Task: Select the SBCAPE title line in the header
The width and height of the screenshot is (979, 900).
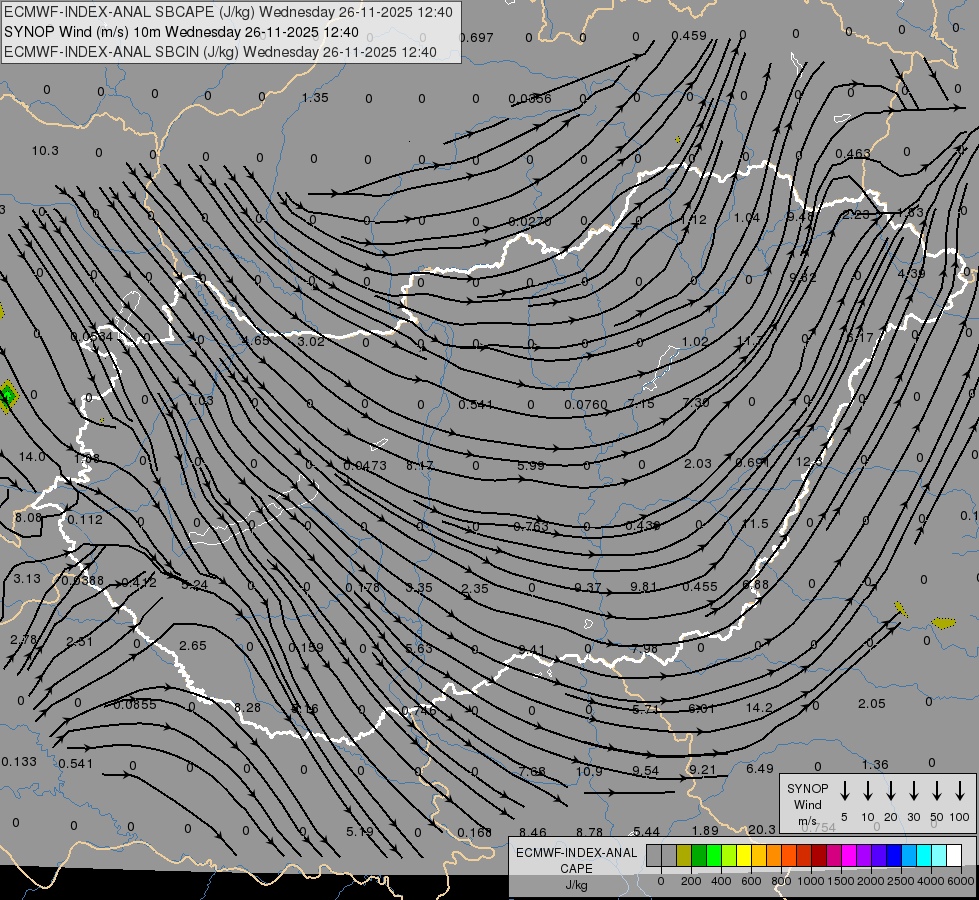Action: click(x=228, y=12)
